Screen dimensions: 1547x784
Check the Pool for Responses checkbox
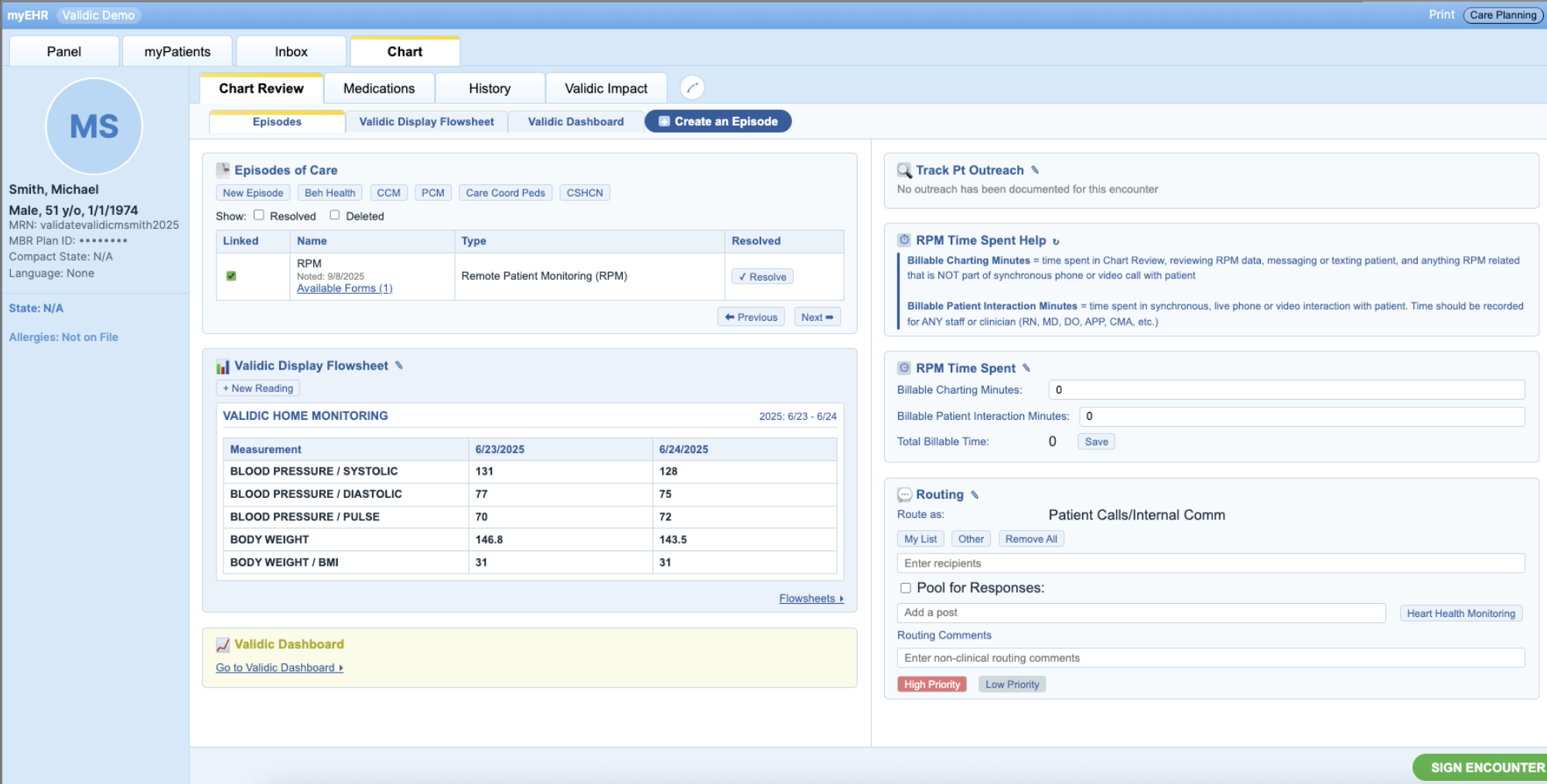(905, 588)
